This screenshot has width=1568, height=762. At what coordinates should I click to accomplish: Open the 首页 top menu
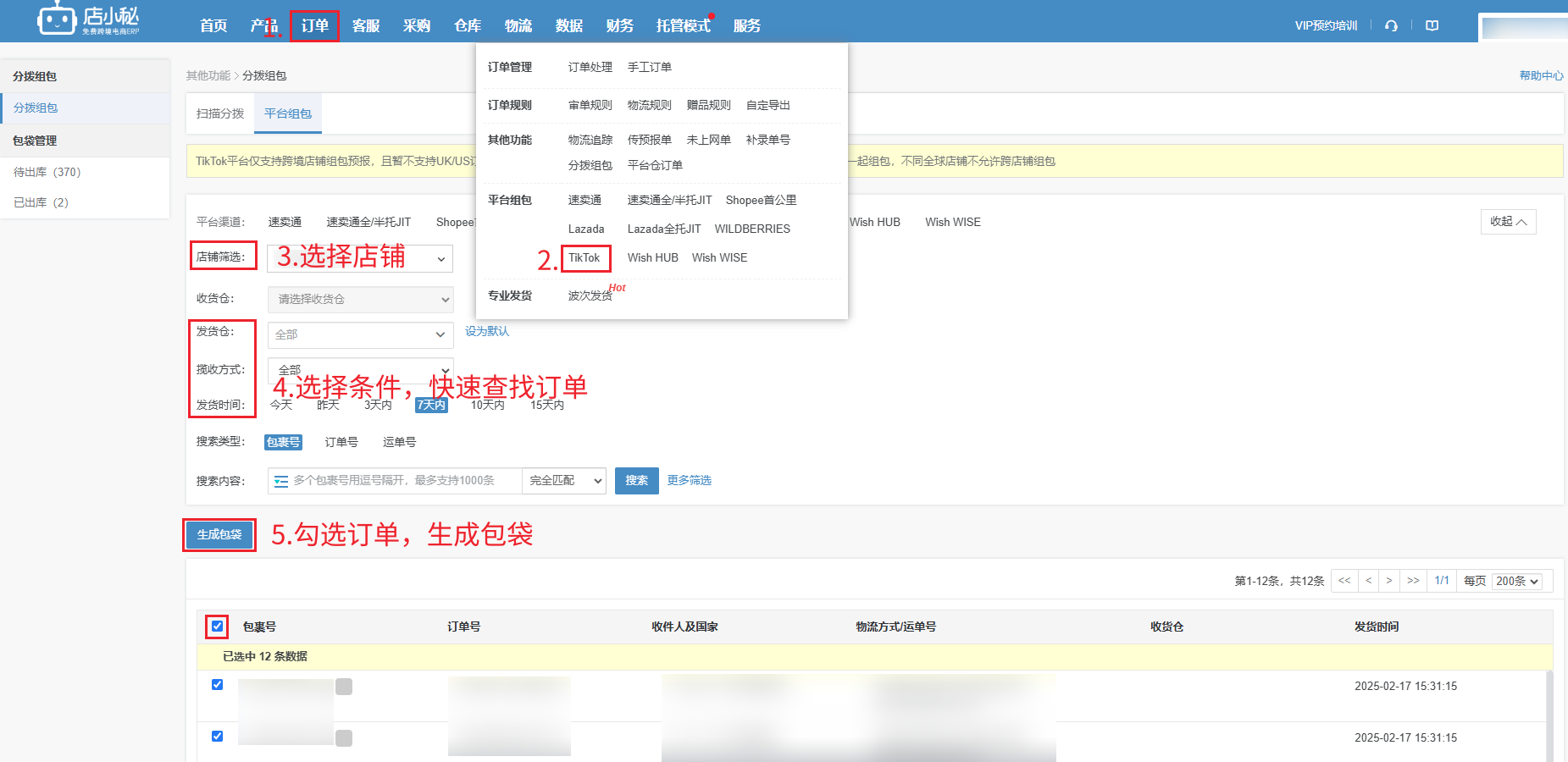click(x=213, y=25)
